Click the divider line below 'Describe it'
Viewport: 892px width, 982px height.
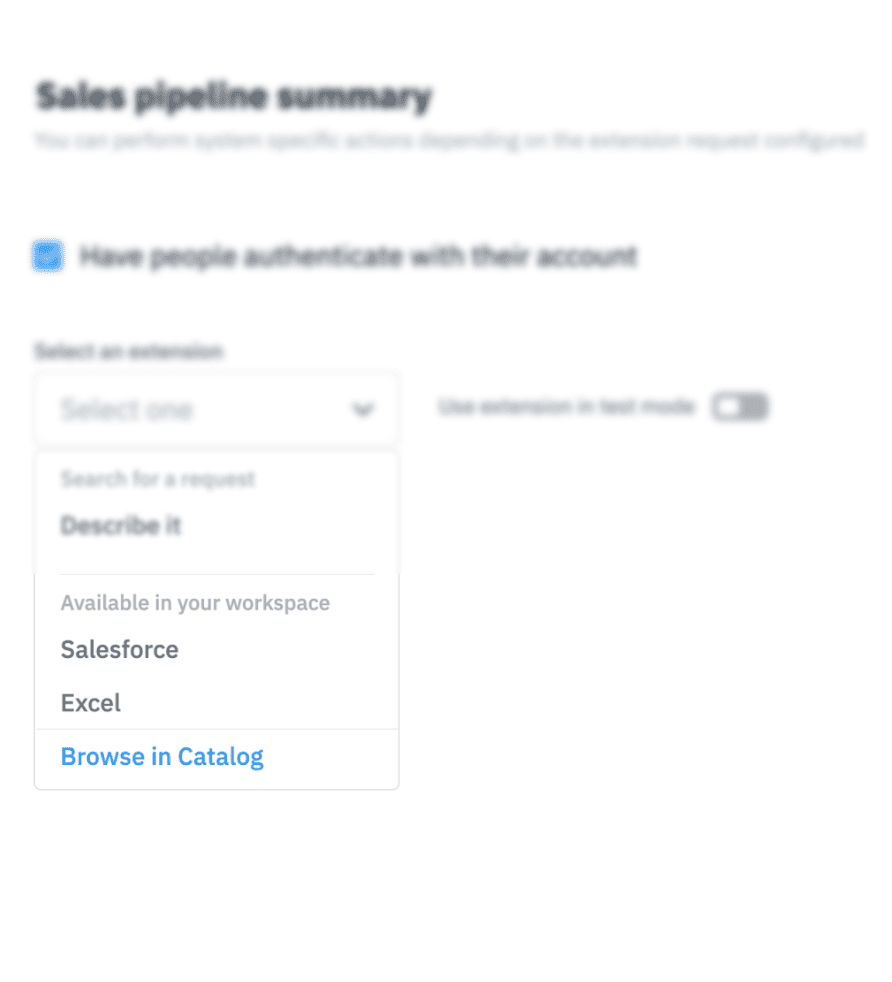pos(217,574)
